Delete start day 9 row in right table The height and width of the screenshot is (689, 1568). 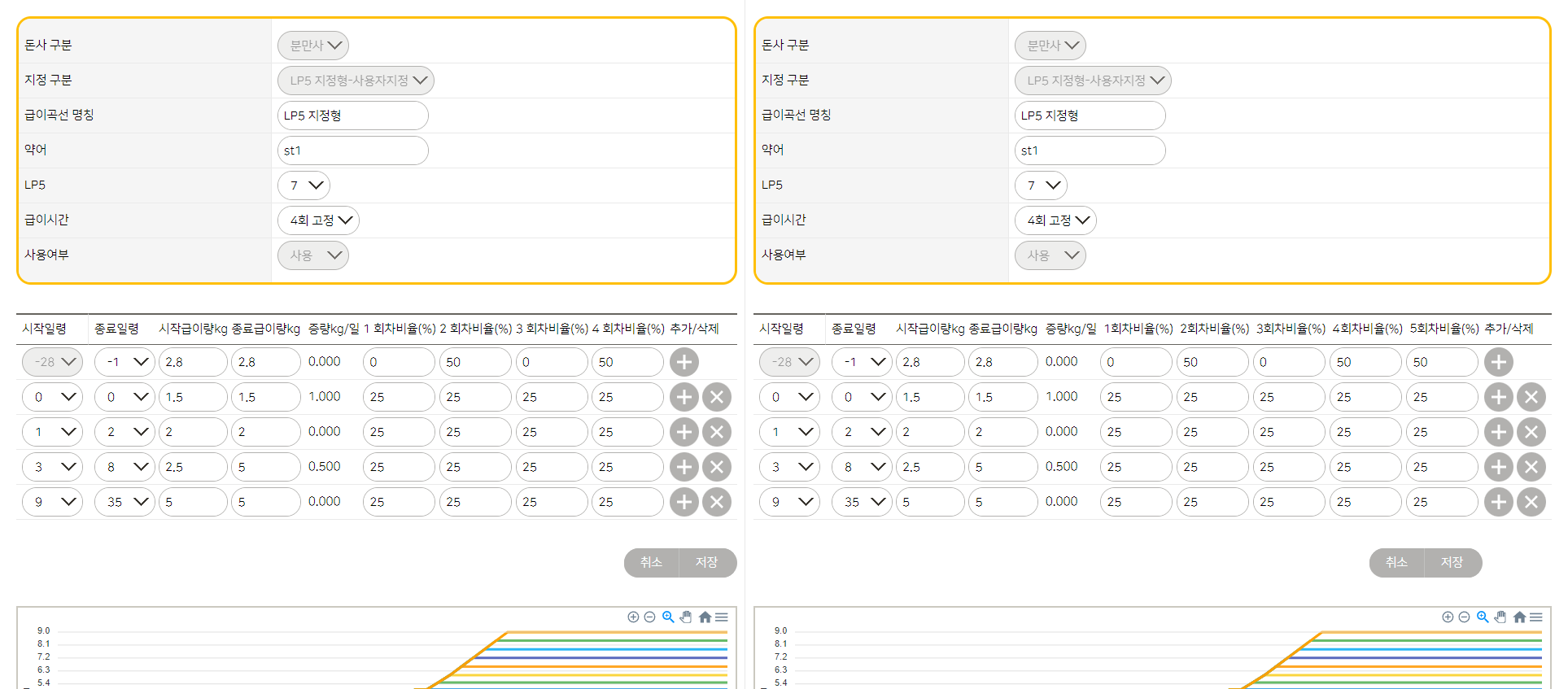click(1531, 502)
